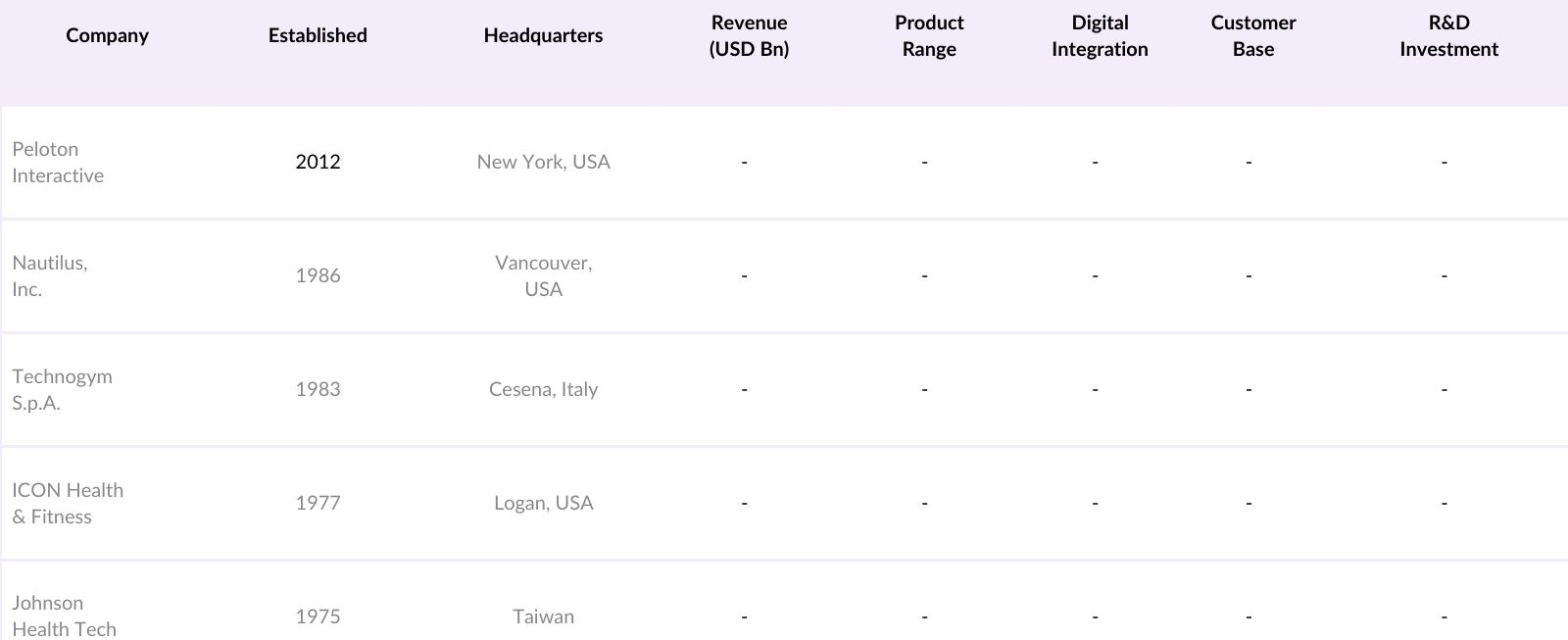Select the Nautilus, Inc. company cell

50,276
